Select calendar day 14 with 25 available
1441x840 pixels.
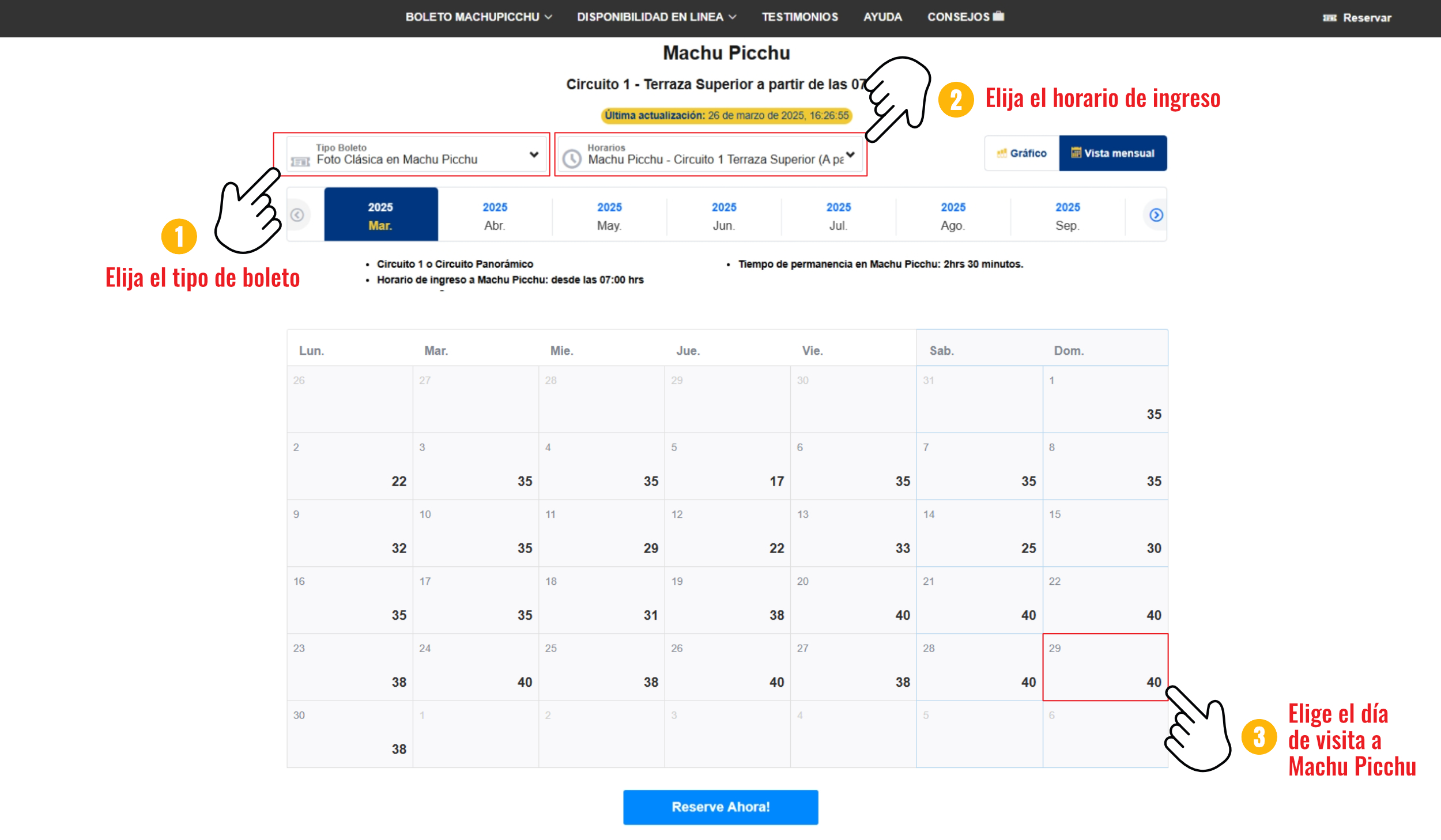pos(979,533)
